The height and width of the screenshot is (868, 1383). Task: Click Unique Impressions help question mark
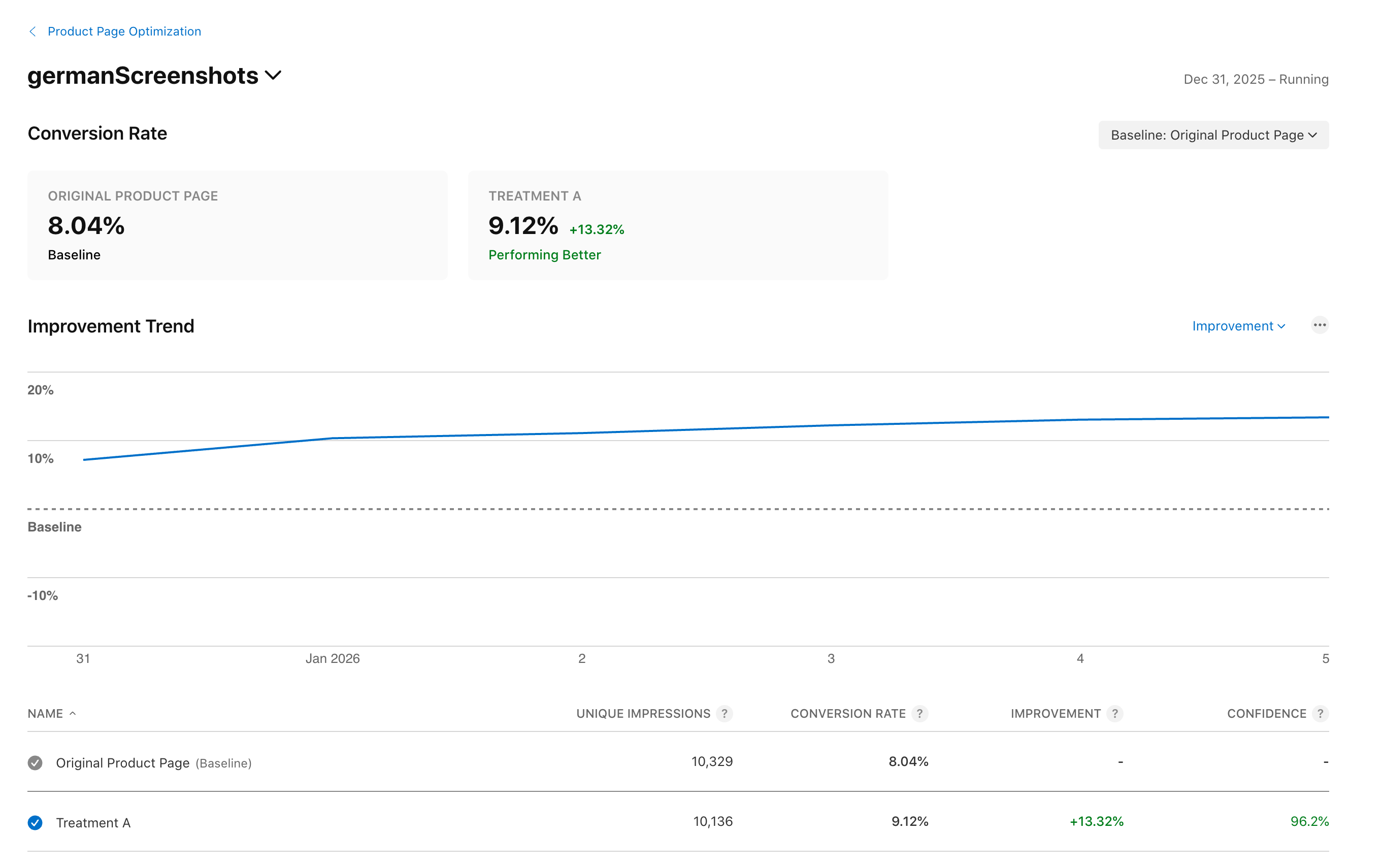(x=724, y=714)
